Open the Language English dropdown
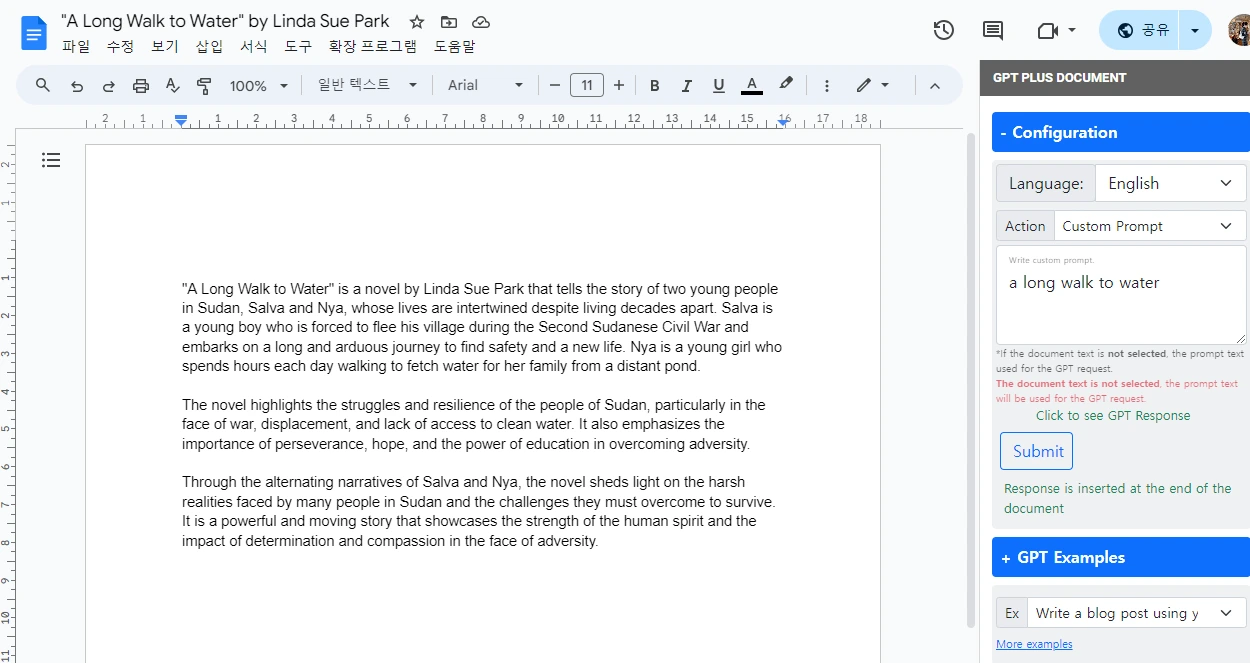 tap(1171, 183)
